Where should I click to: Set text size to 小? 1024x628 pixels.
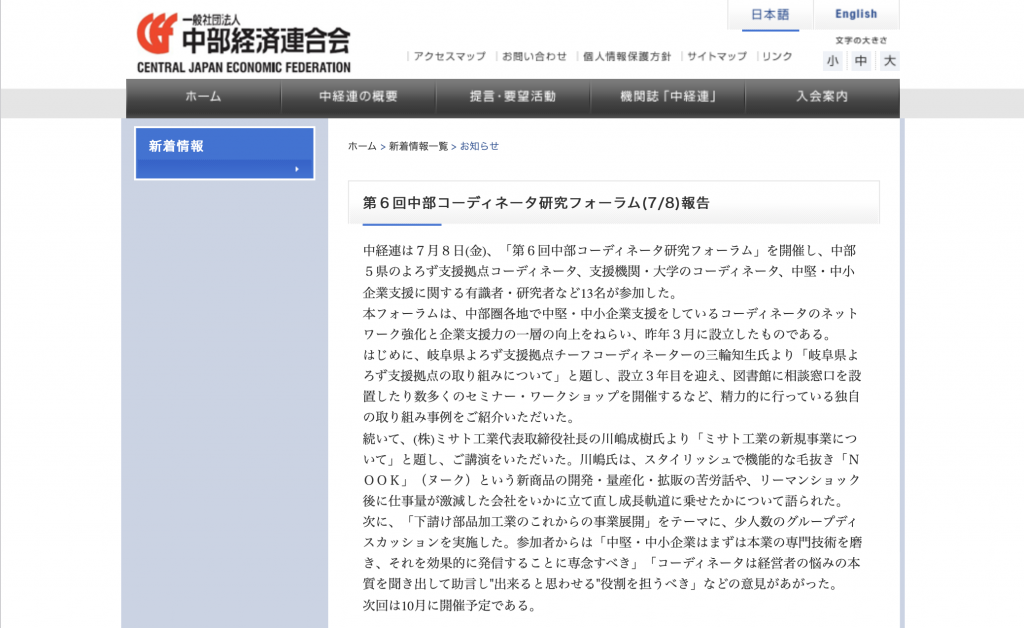pos(833,61)
